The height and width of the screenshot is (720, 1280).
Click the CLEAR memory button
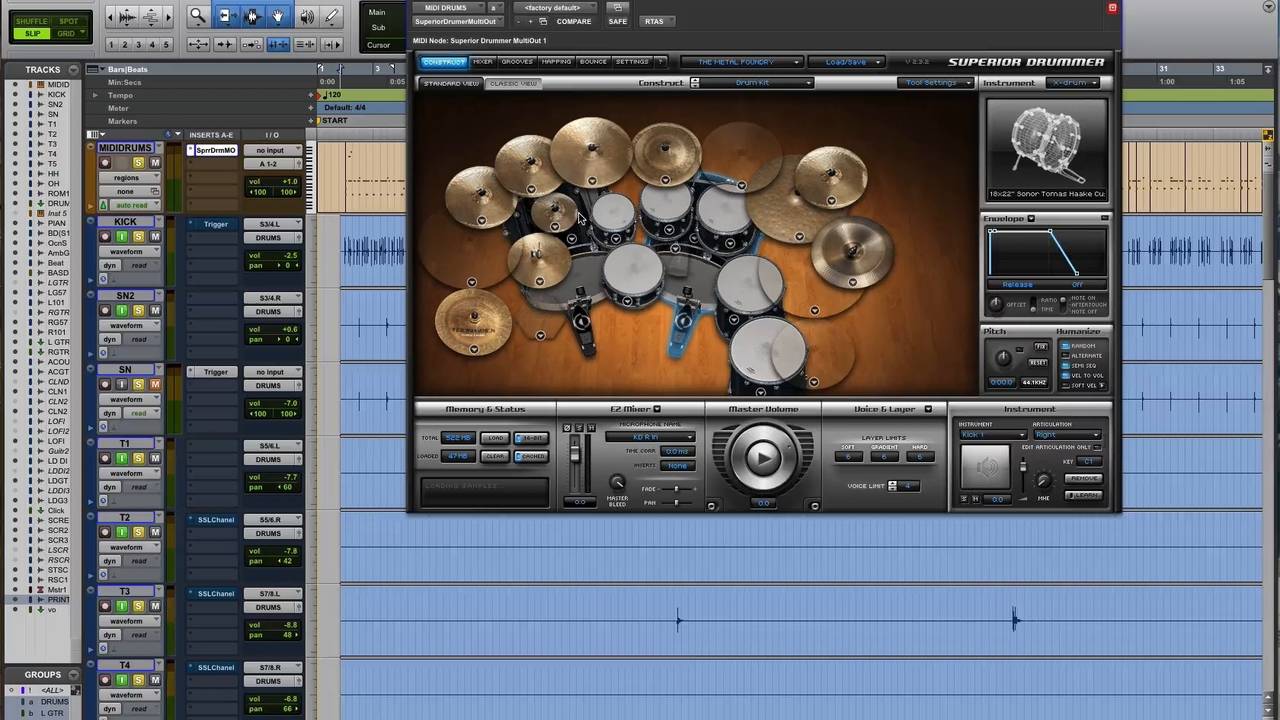(495, 456)
